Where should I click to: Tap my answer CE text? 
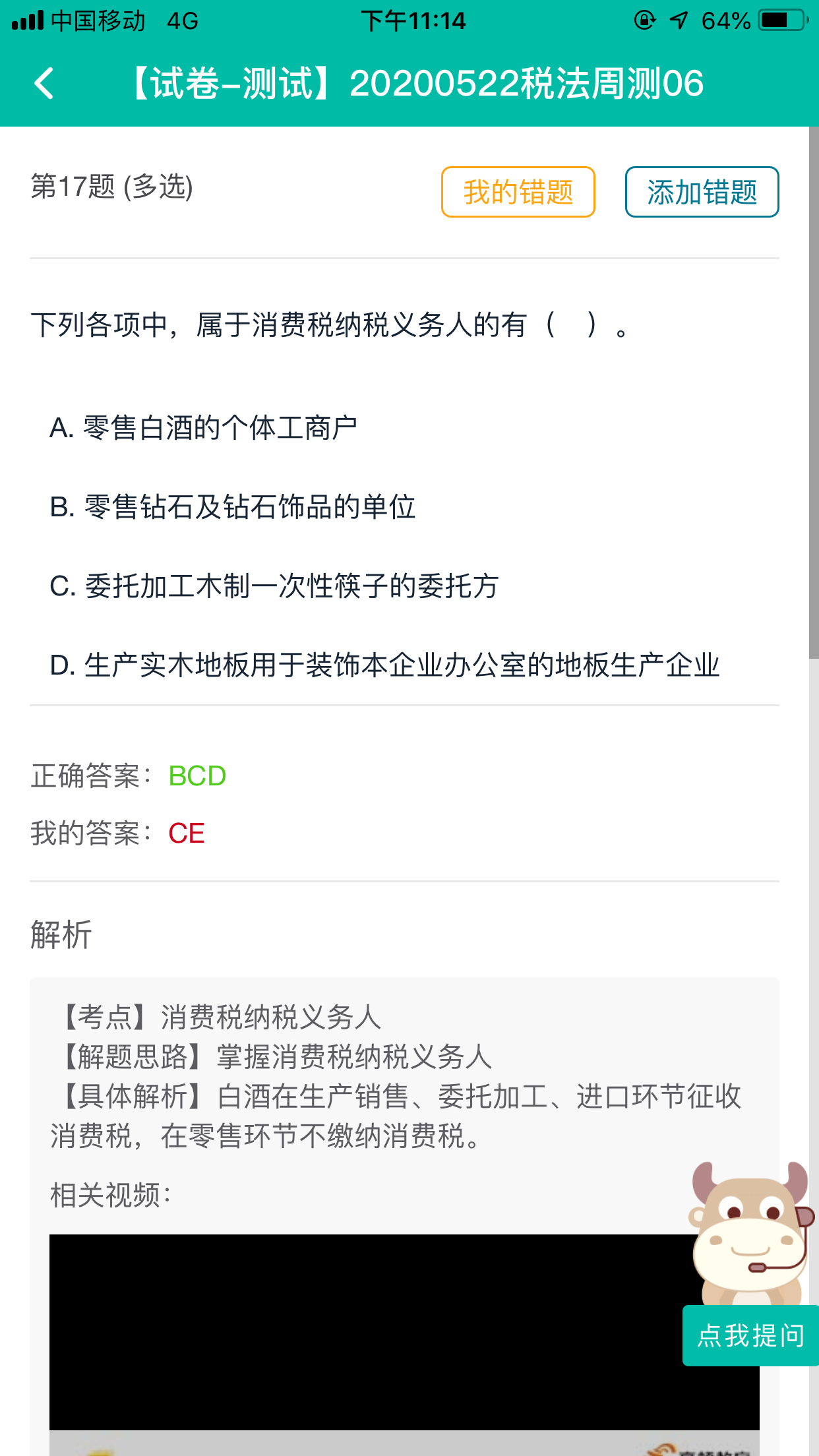coord(187,834)
